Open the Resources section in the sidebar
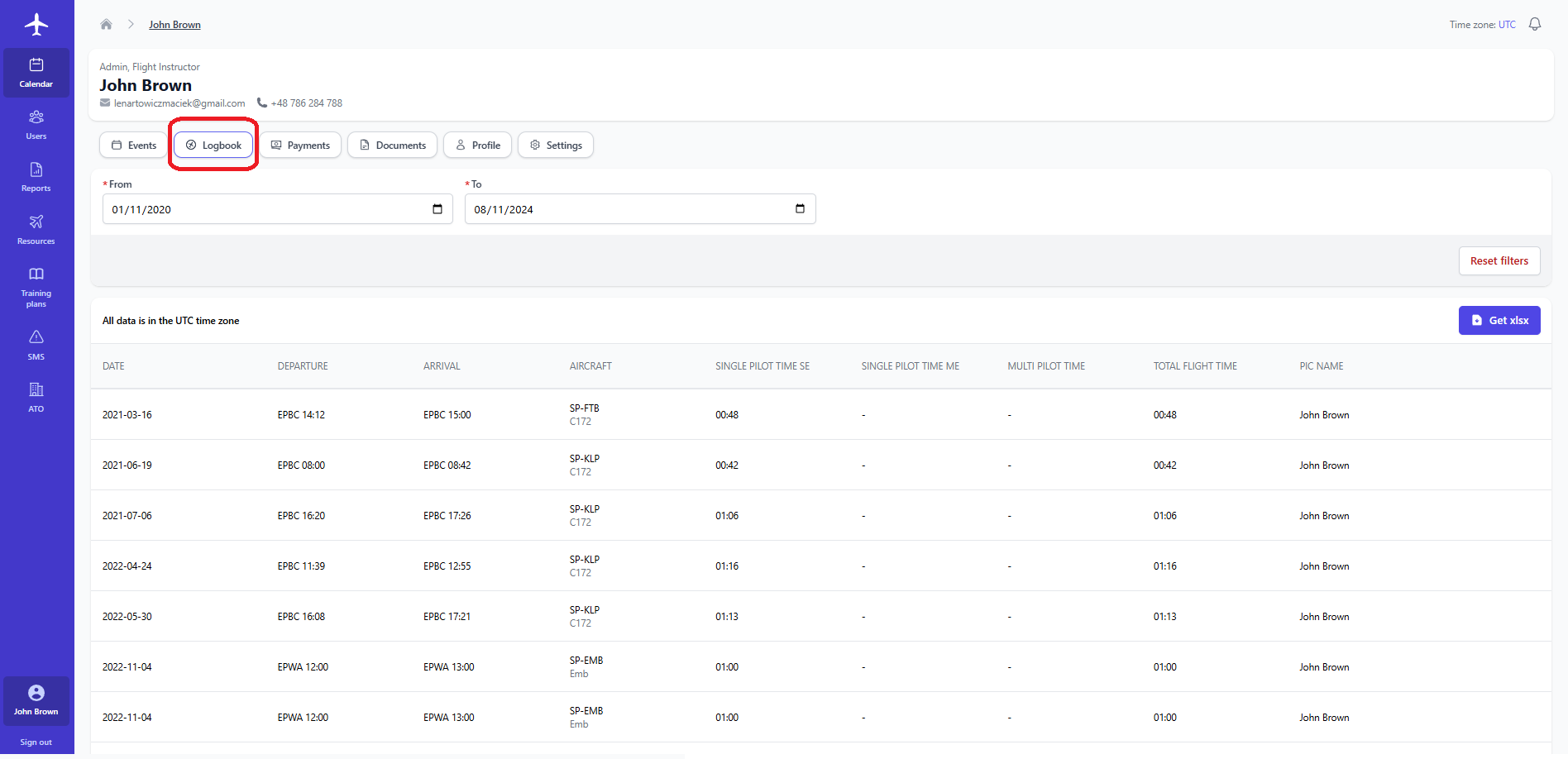Image resolution: width=1568 pixels, height=759 pixels. pos(36,230)
